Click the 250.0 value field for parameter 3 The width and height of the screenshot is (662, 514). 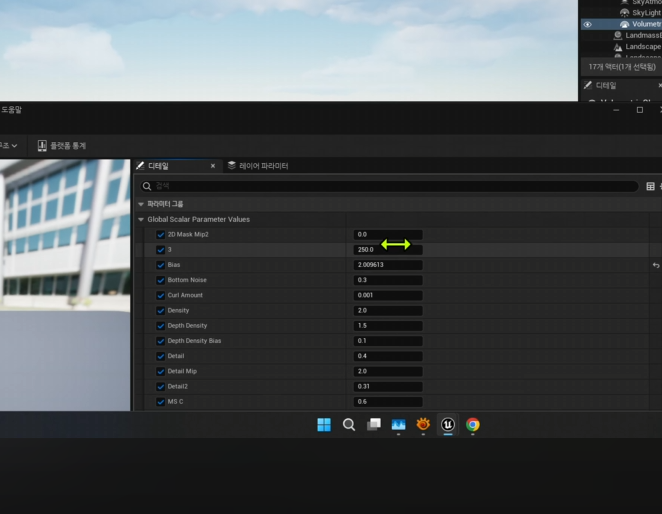point(388,250)
